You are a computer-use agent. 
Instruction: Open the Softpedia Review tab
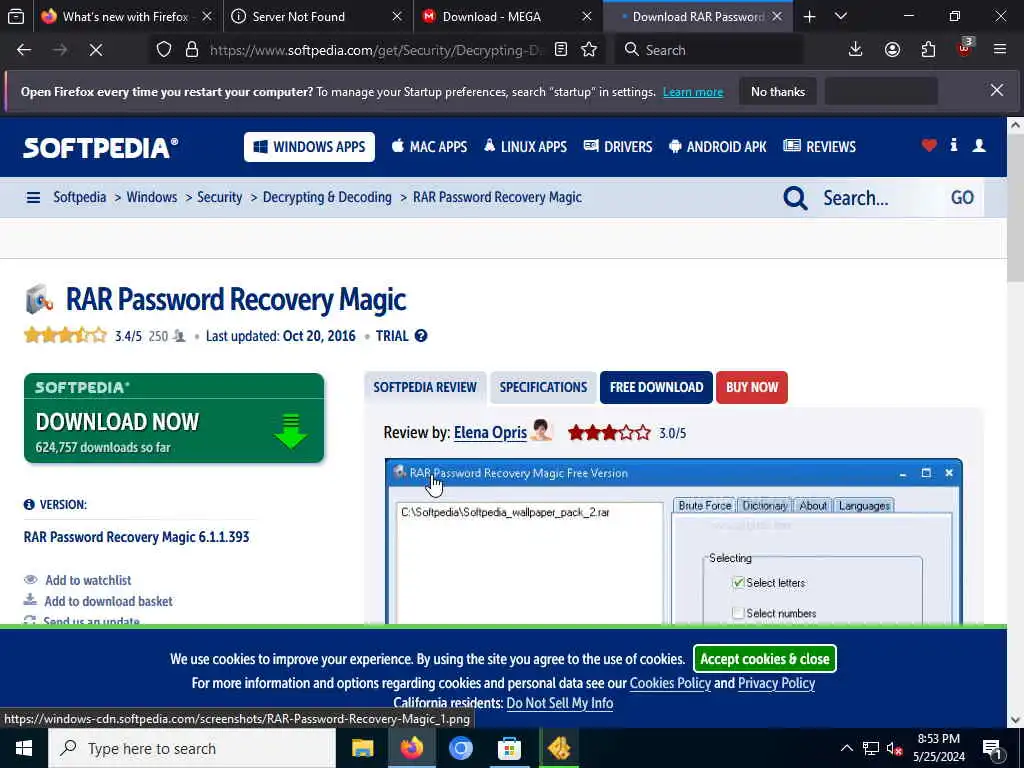coord(424,387)
